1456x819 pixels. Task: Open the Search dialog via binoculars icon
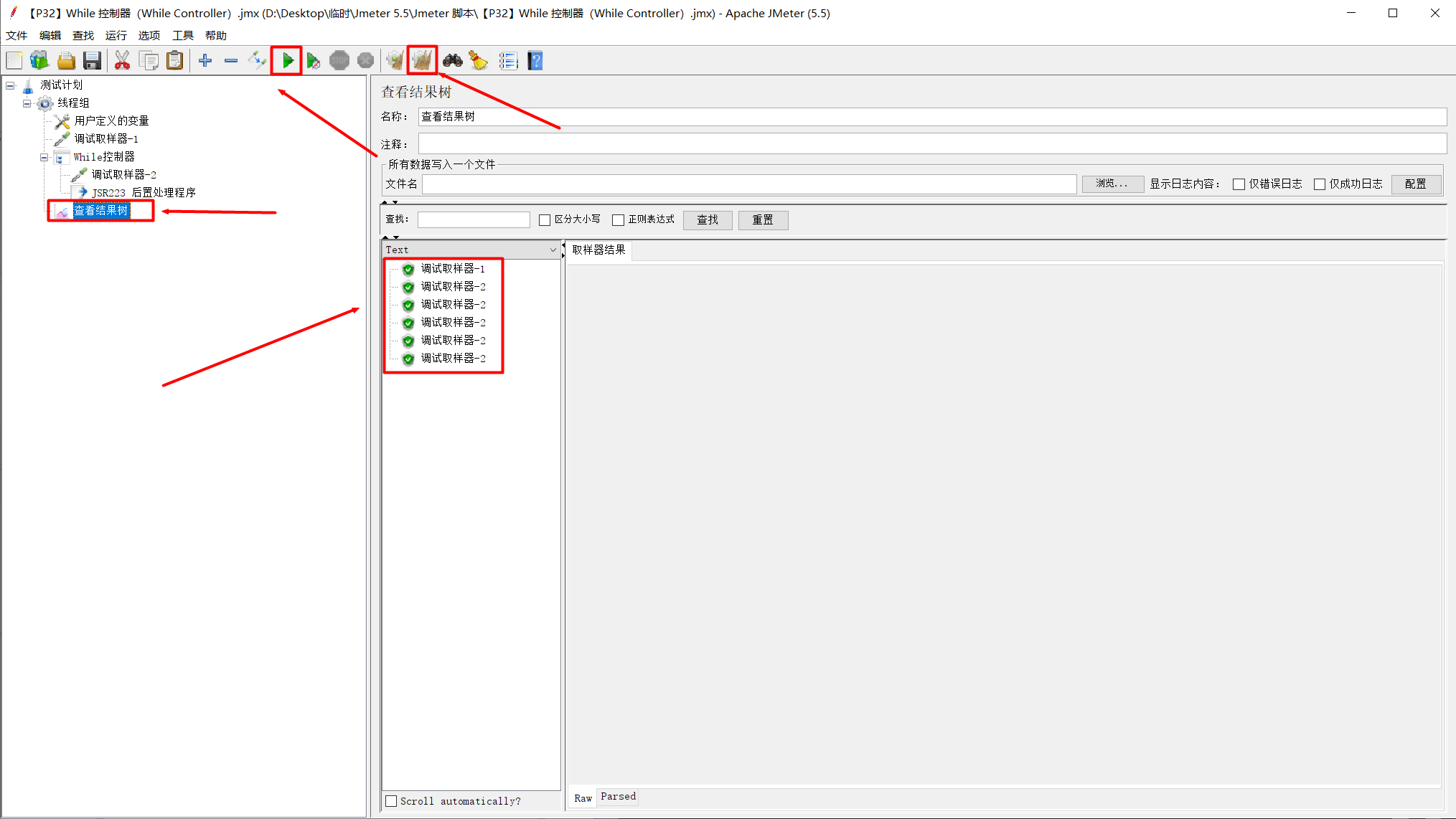452,60
